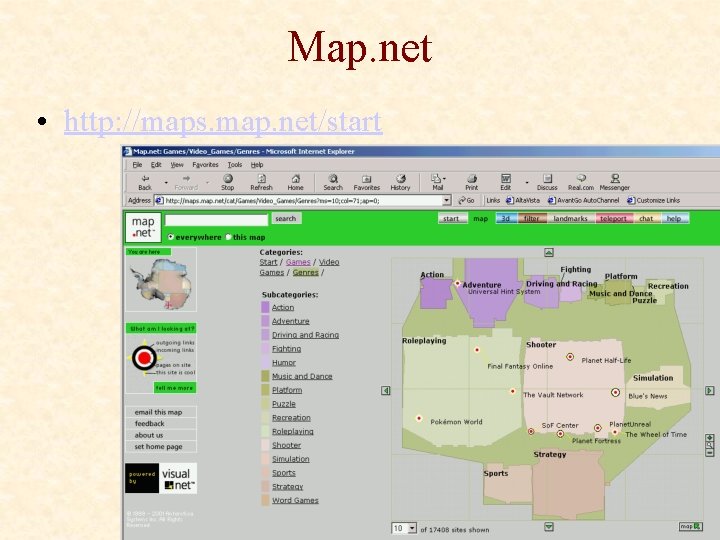Select the everywhere radio button
The width and height of the screenshot is (720, 540).
(170, 237)
